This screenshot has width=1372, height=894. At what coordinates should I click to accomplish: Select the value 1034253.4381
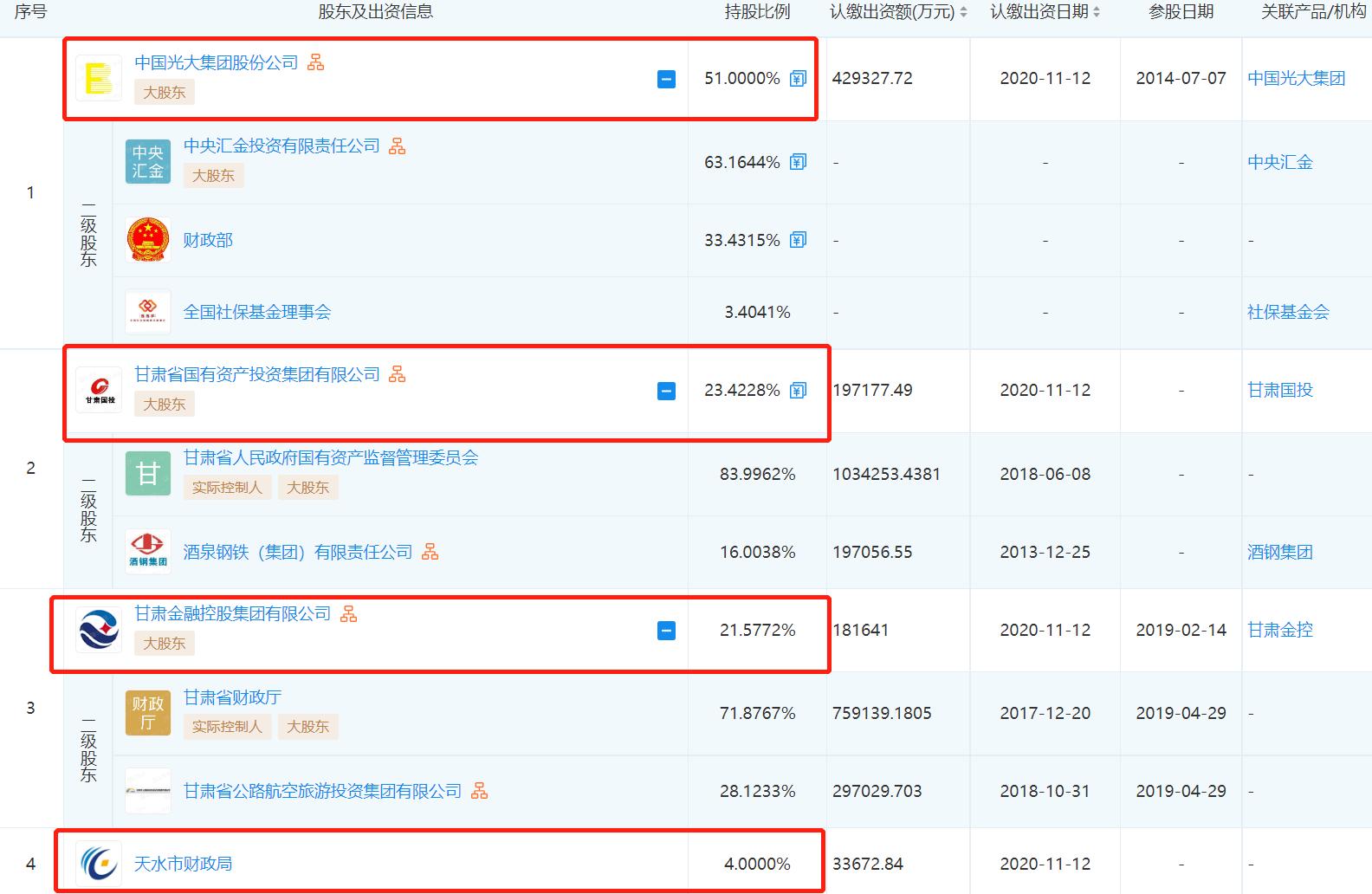pos(886,474)
